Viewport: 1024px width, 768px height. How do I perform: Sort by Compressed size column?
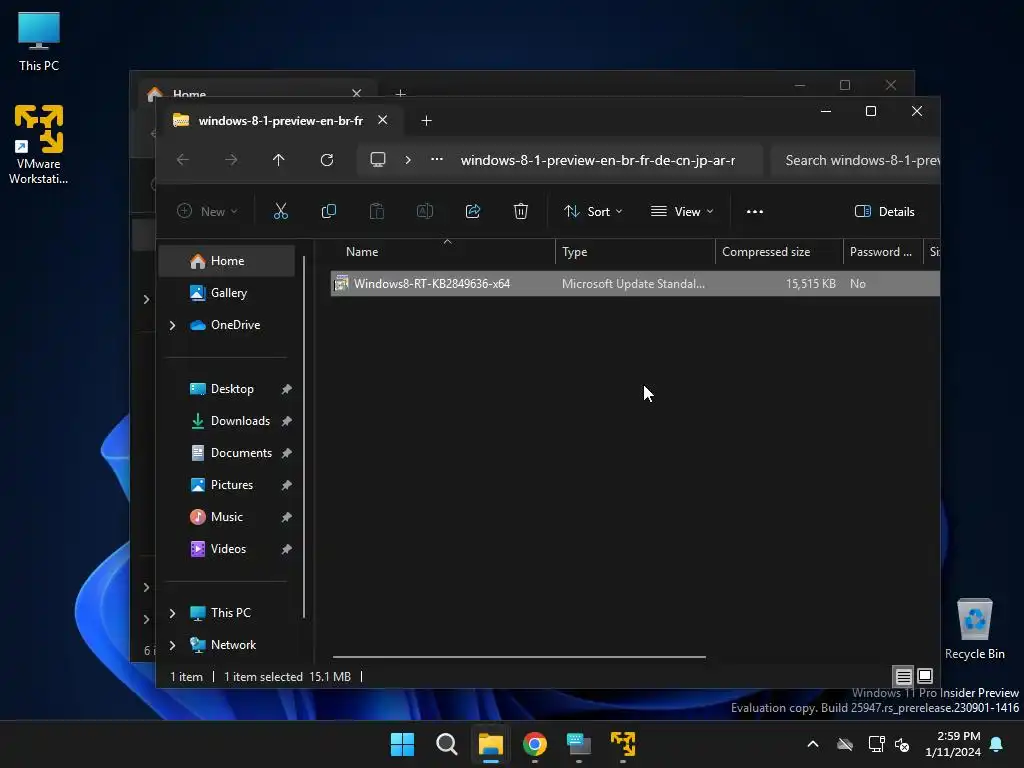click(x=779, y=251)
